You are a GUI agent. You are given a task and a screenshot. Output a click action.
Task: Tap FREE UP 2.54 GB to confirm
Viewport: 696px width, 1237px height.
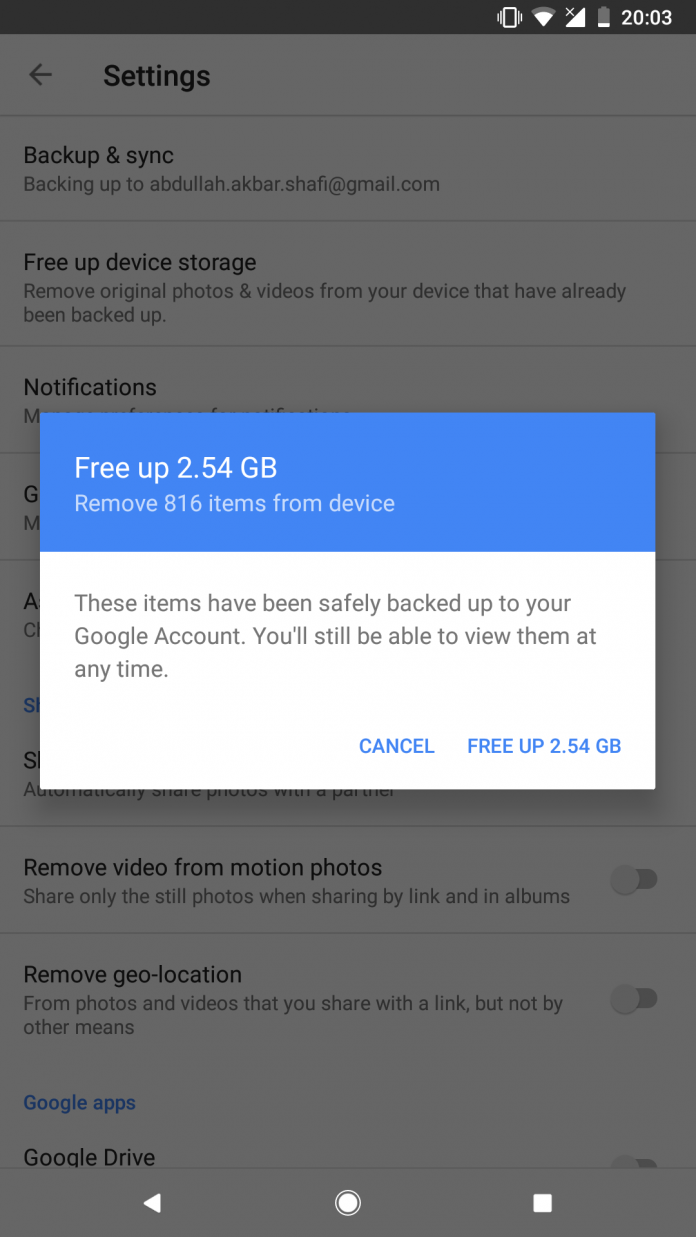point(544,746)
